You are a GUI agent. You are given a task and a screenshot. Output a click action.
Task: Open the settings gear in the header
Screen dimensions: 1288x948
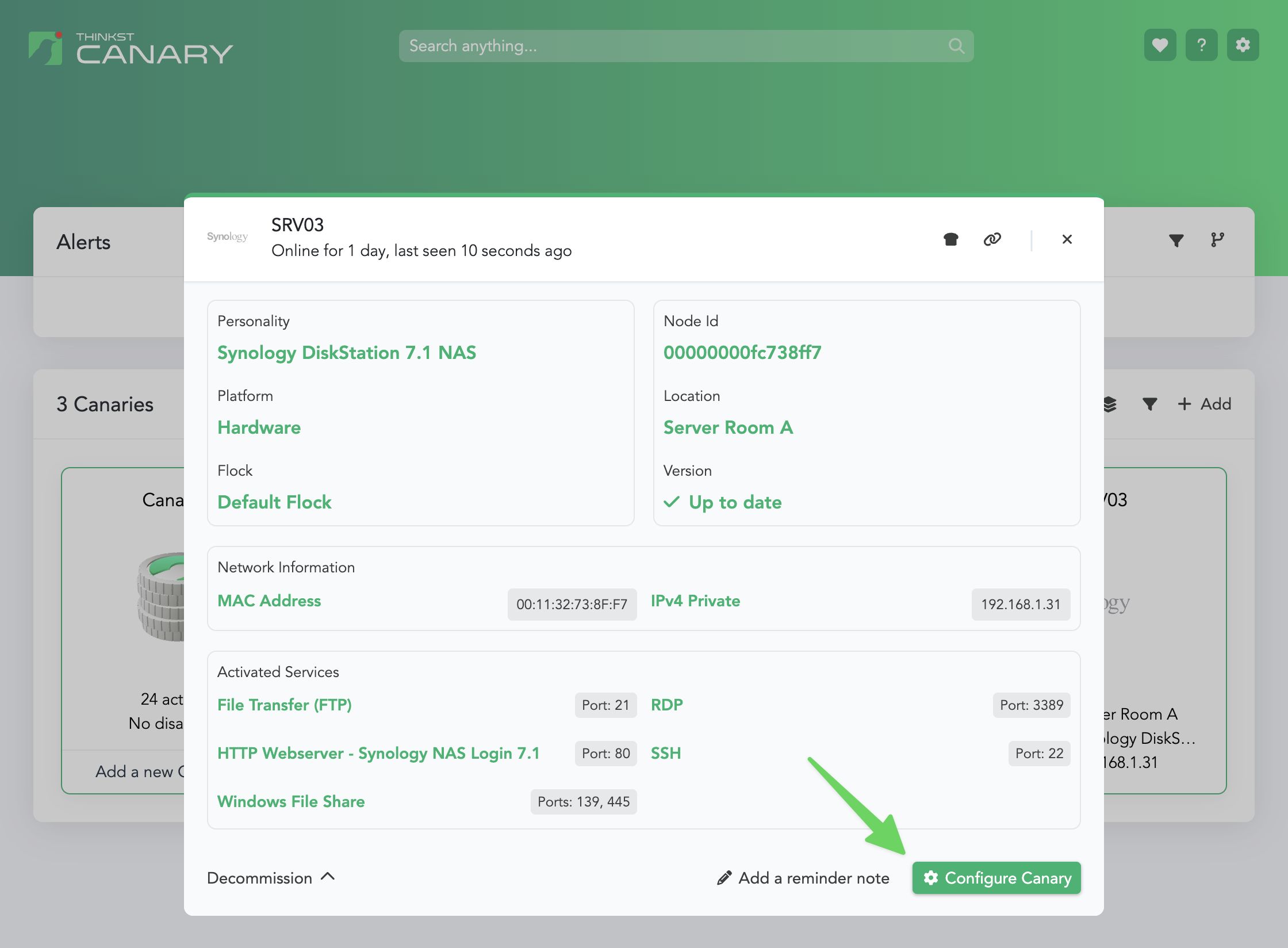(1243, 45)
